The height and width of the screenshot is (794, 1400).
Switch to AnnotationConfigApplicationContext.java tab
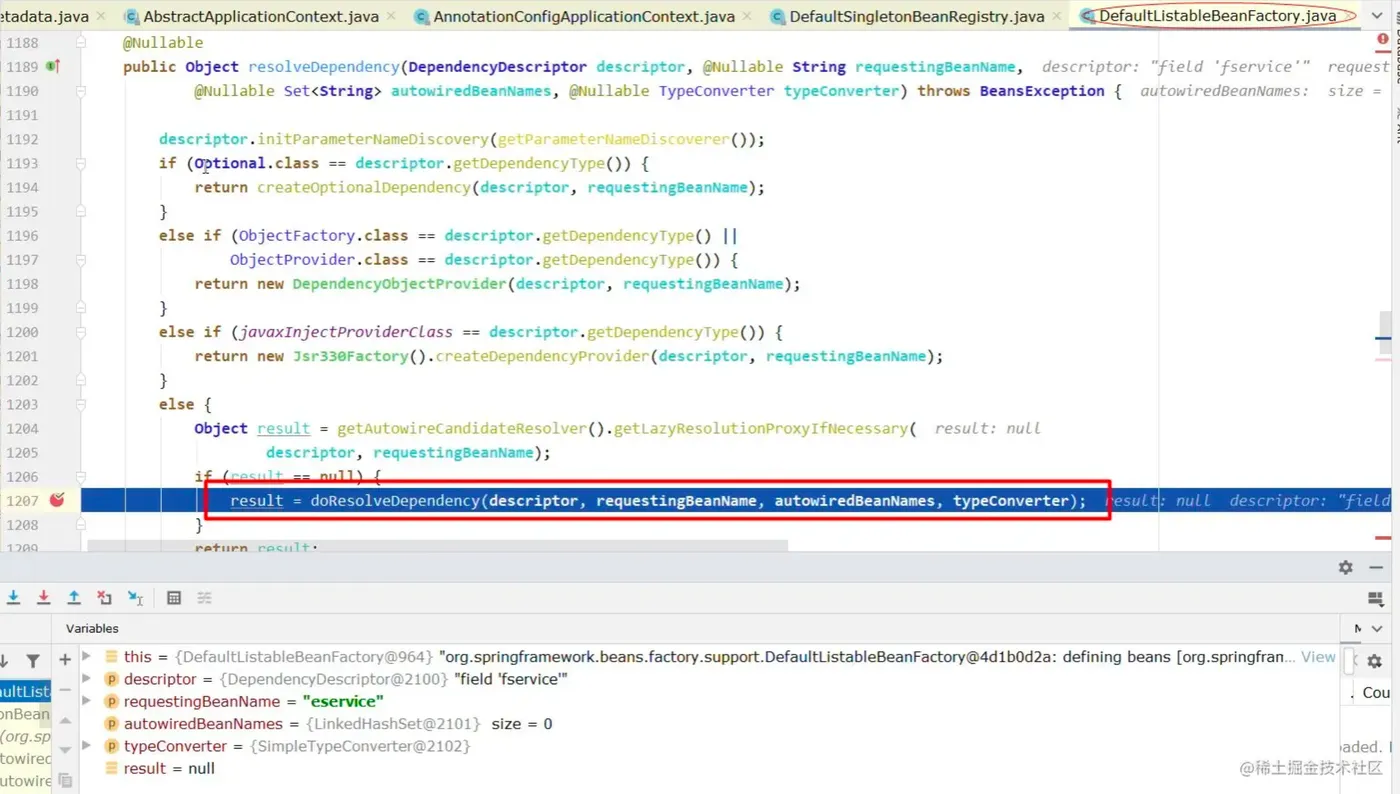(x=584, y=16)
